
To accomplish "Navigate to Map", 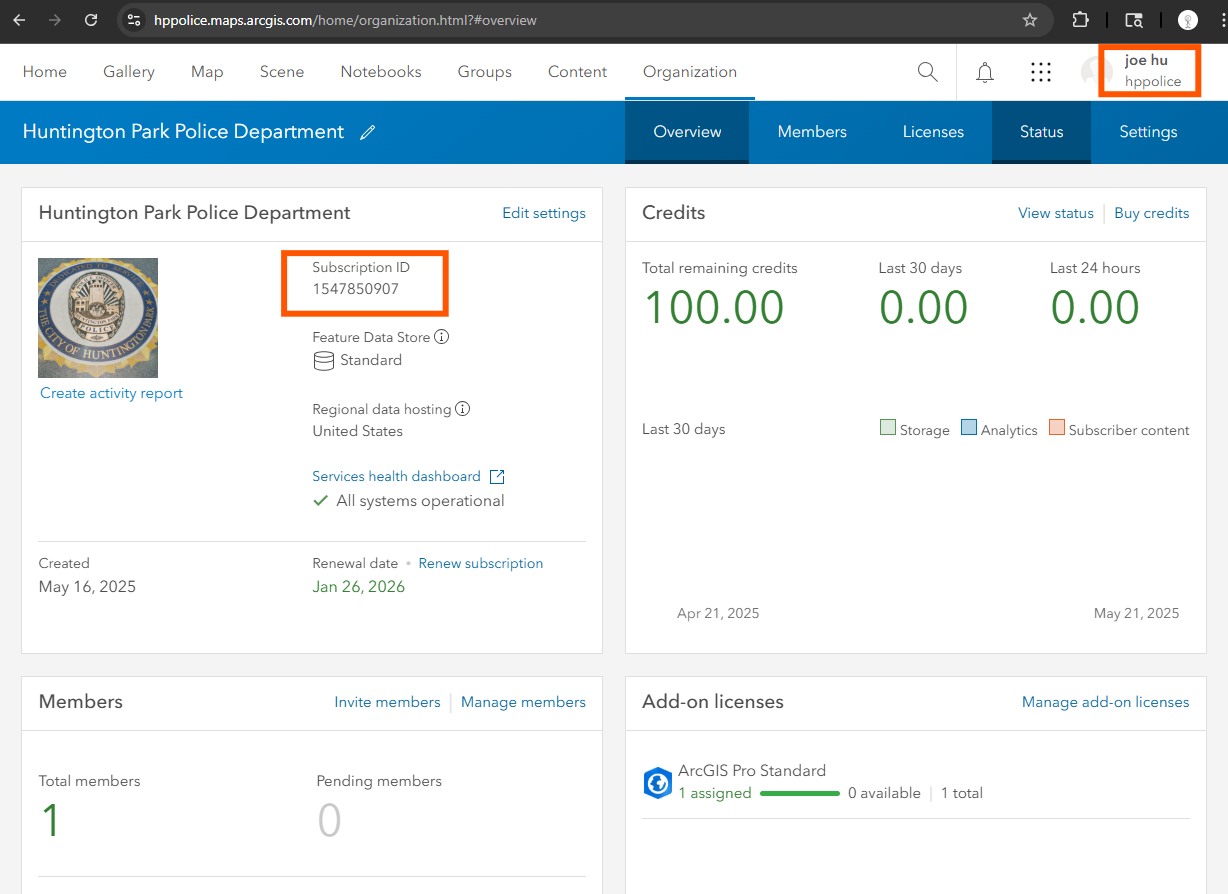I will pyautogui.click(x=207, y=72).
